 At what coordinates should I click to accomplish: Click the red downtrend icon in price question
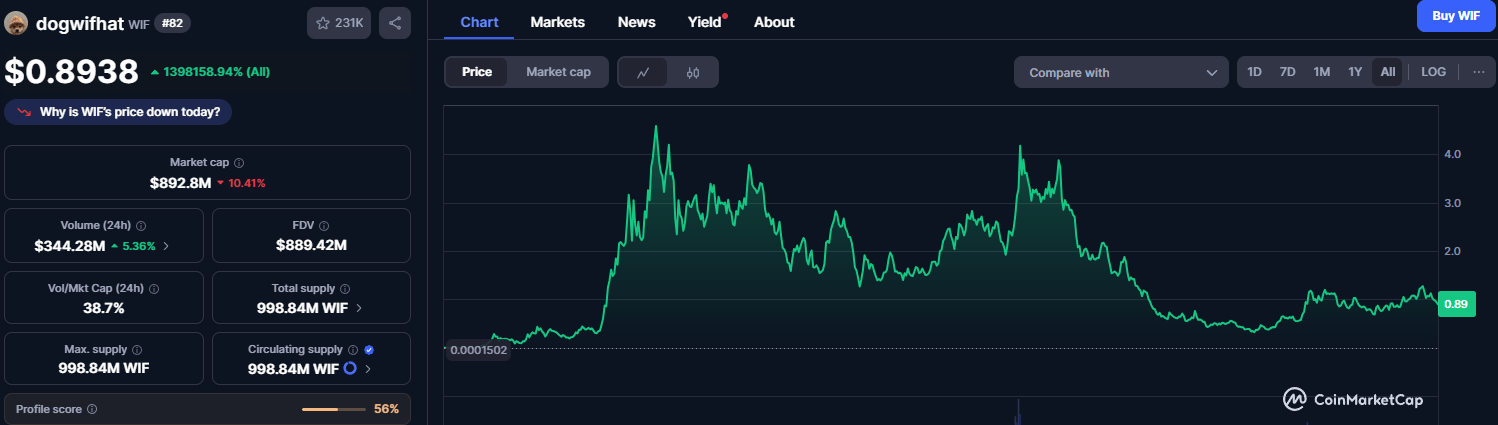(x=24, y=112)
